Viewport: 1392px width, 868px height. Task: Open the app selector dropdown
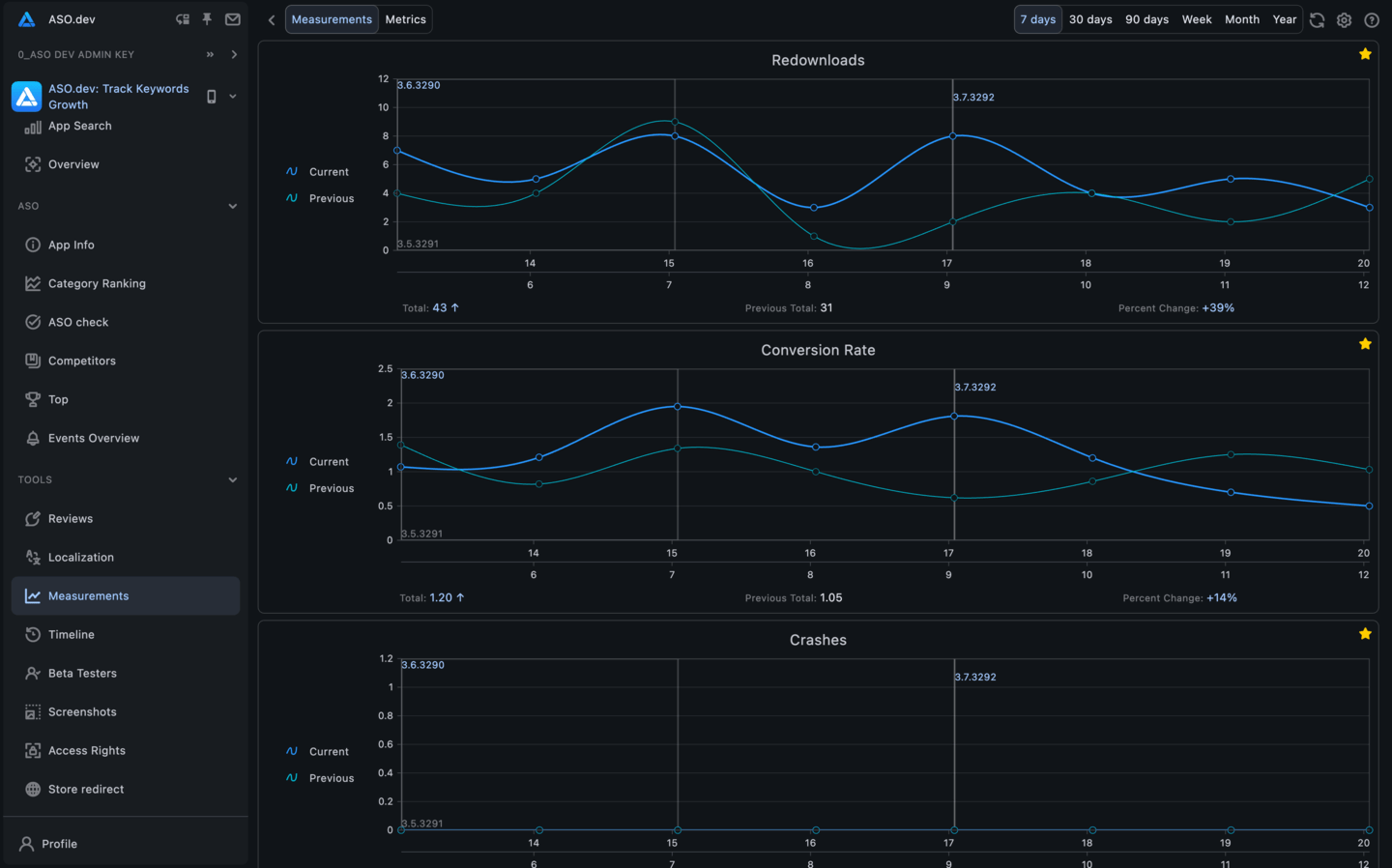point(230,96)
